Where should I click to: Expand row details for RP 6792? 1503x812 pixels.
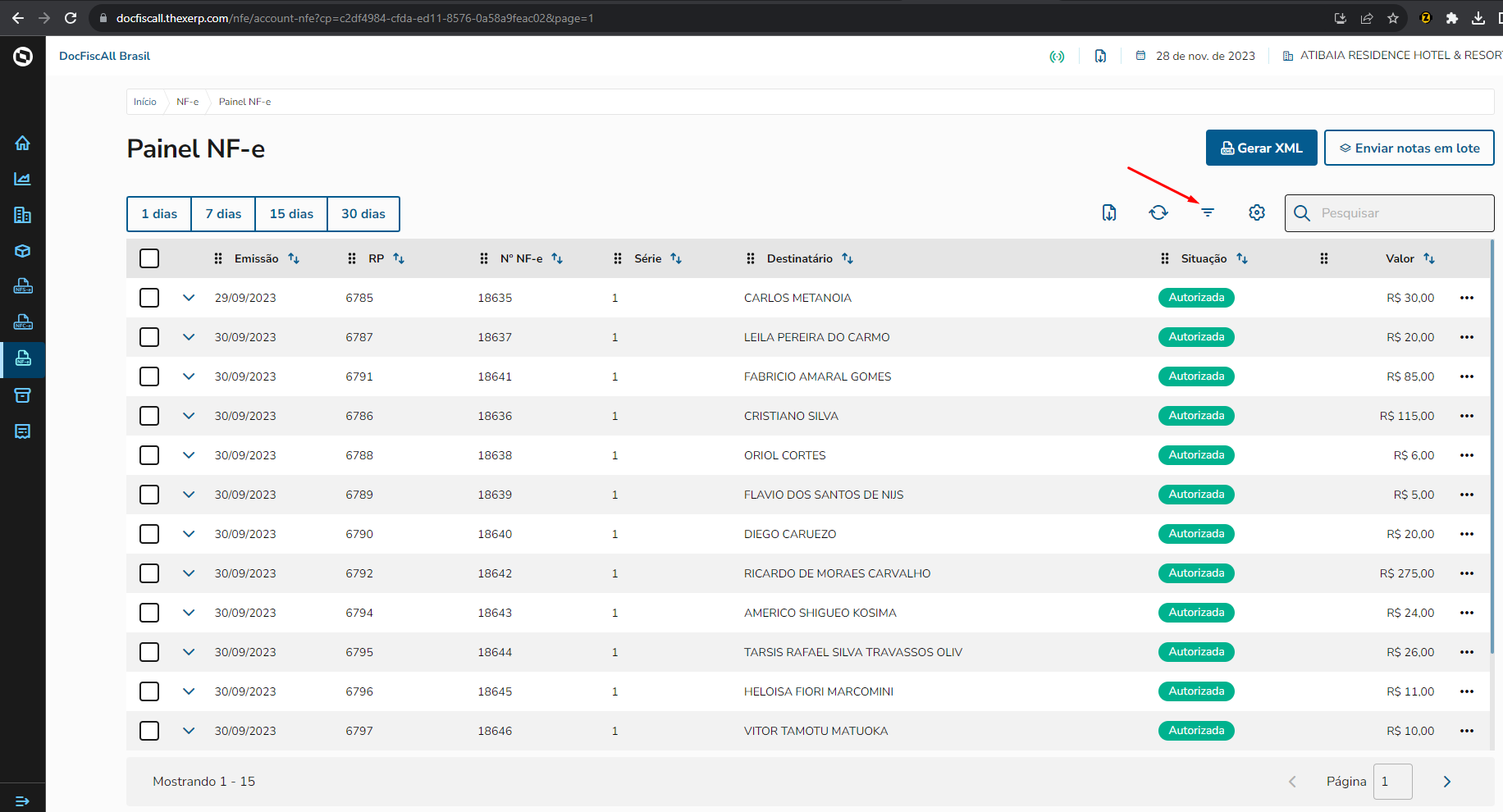[x=189, y=573]
